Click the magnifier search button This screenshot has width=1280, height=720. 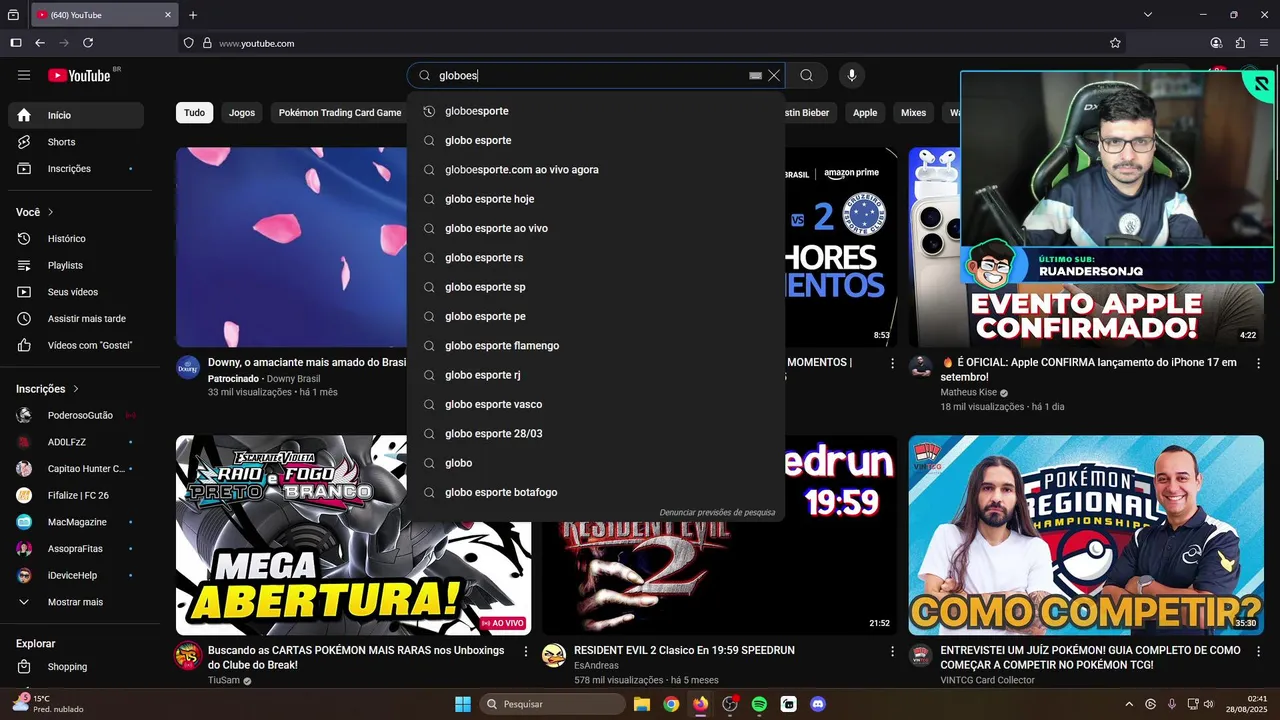point(806,75)
